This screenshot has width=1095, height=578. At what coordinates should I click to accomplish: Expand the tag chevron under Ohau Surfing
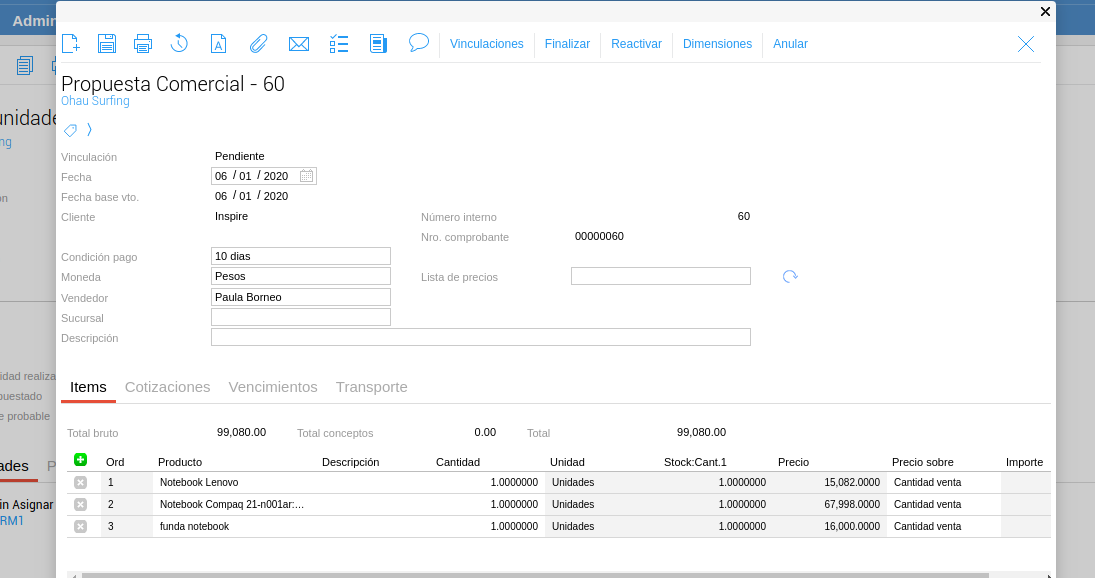pyautogui.click(x=89, y=130)
